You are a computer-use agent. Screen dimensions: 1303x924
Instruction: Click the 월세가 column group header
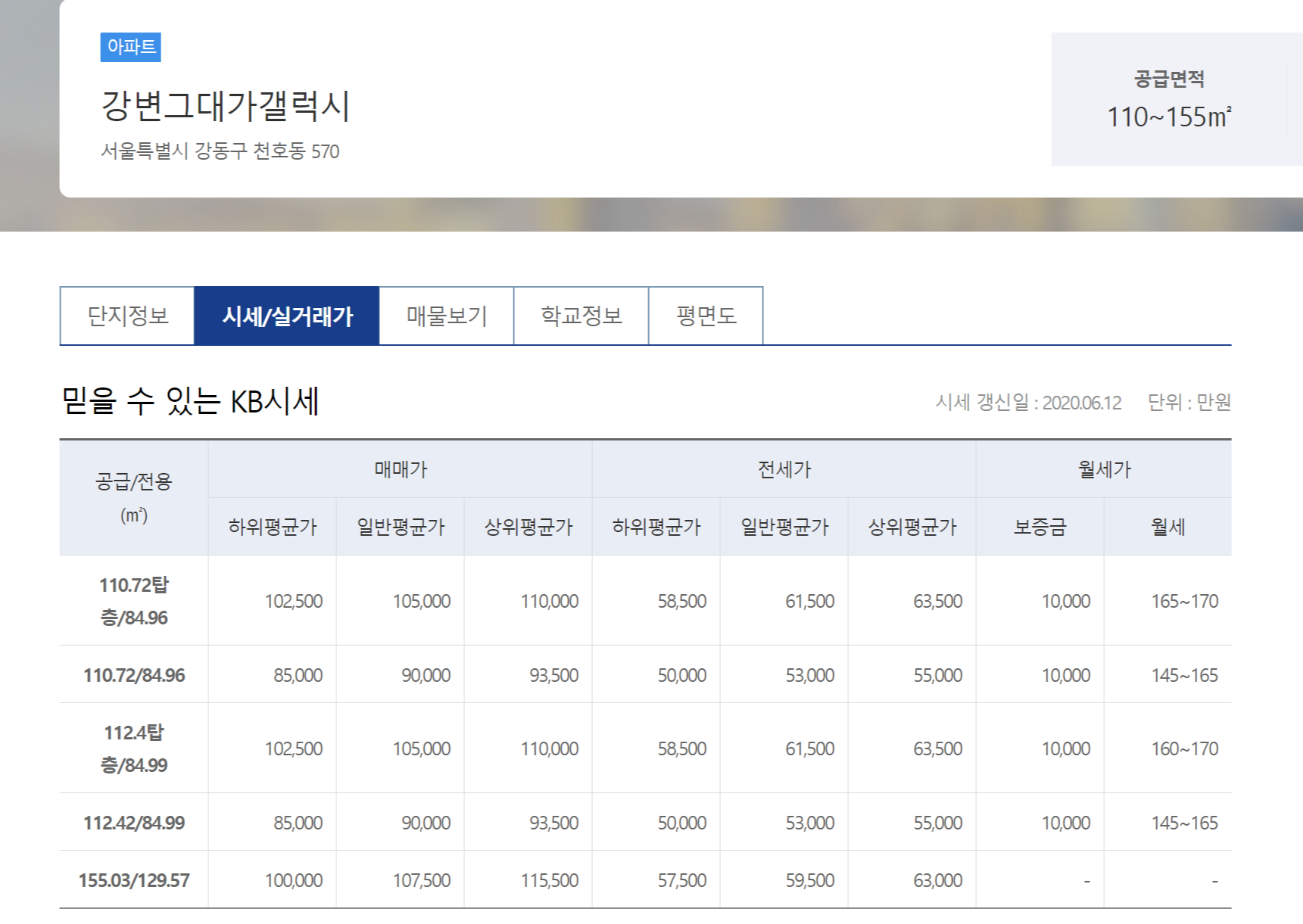(1104, 469)
